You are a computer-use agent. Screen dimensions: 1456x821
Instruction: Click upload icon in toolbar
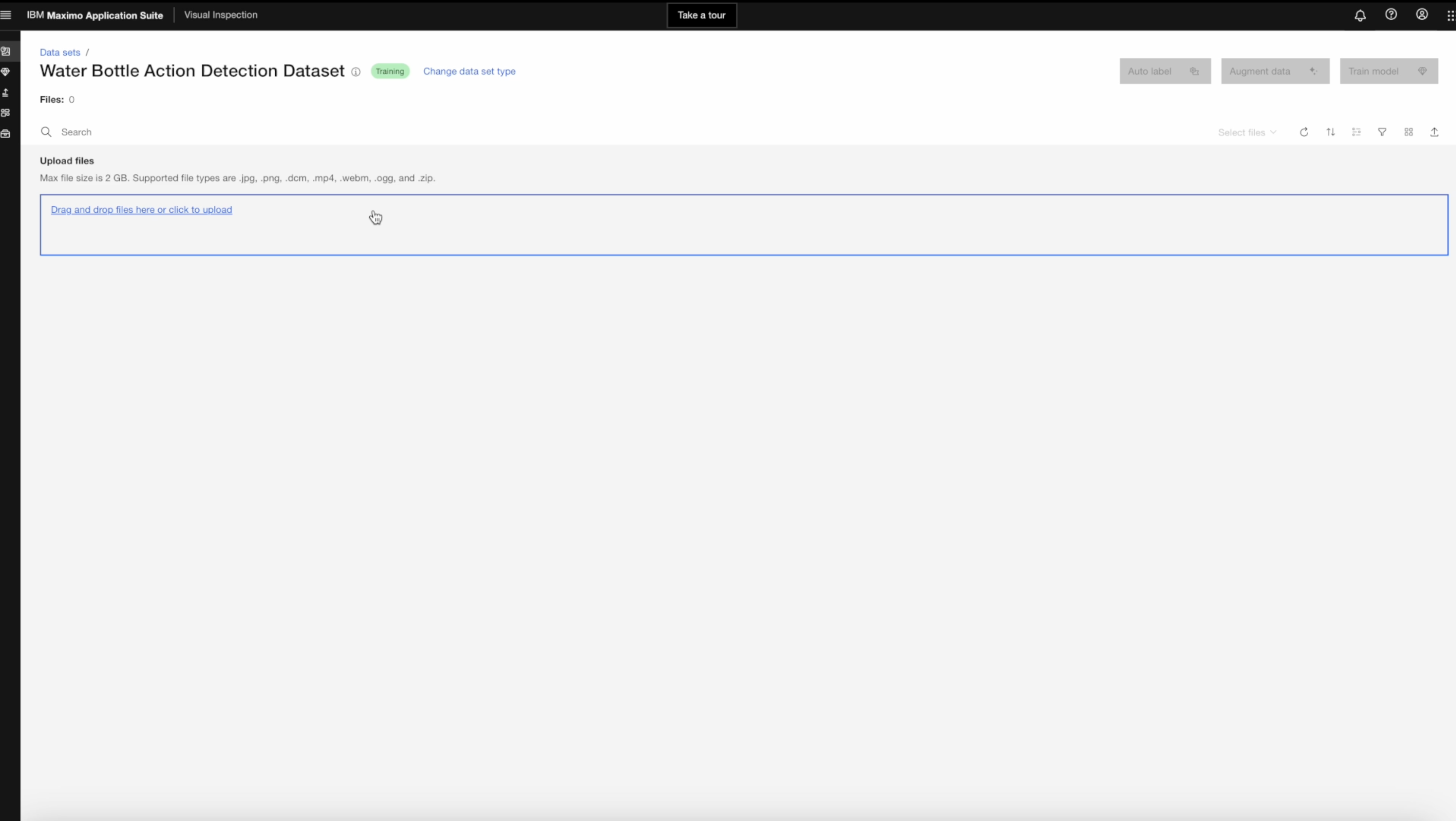click(x=1434, y=132)
